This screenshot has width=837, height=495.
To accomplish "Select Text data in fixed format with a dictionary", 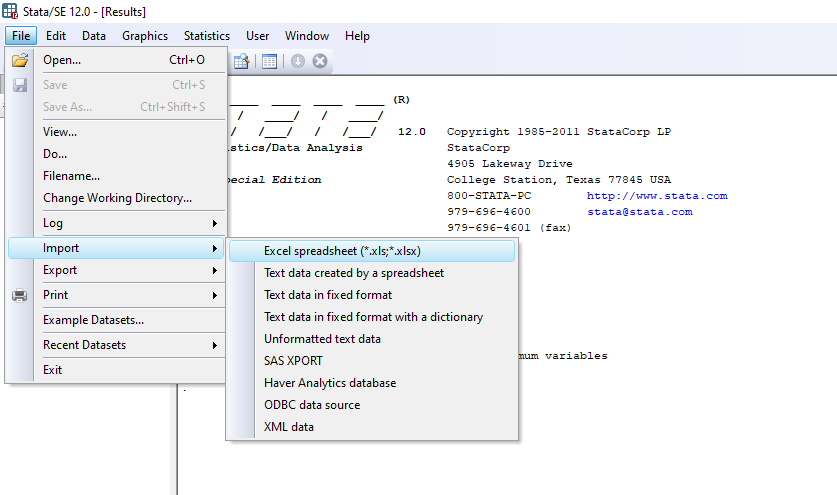I will click(x=372, y=317).
